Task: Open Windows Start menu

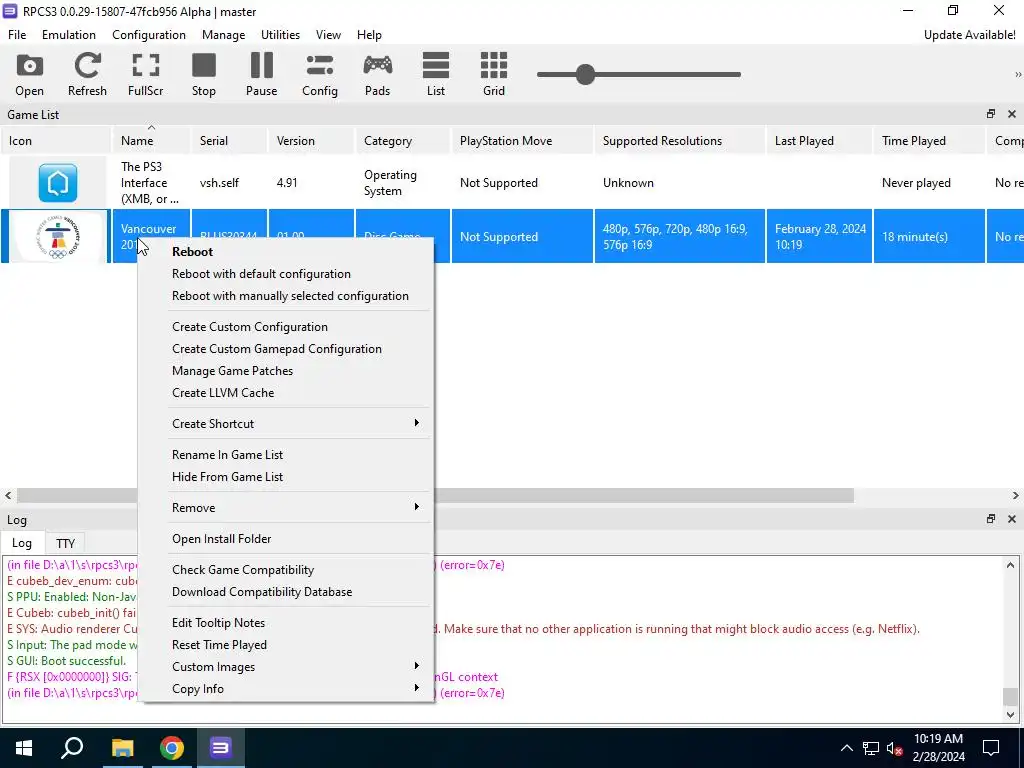Action: pos(24,748)
